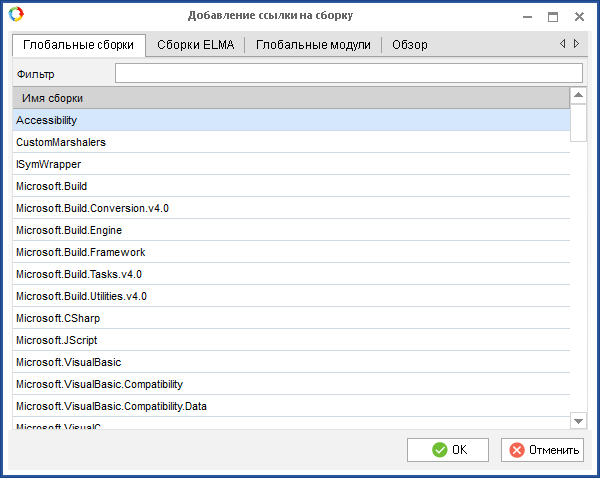Maximize the dialog window
Image resolution: width=600 pixels, height=478 pixels.
553,16
